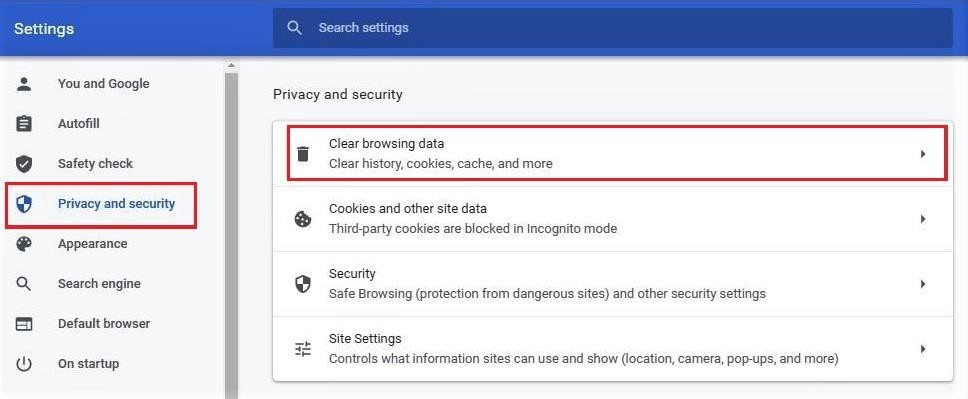Click the clipboard icon next to Autofill
The height and width of the screenshot is (399, 968).
click(24, 124)
